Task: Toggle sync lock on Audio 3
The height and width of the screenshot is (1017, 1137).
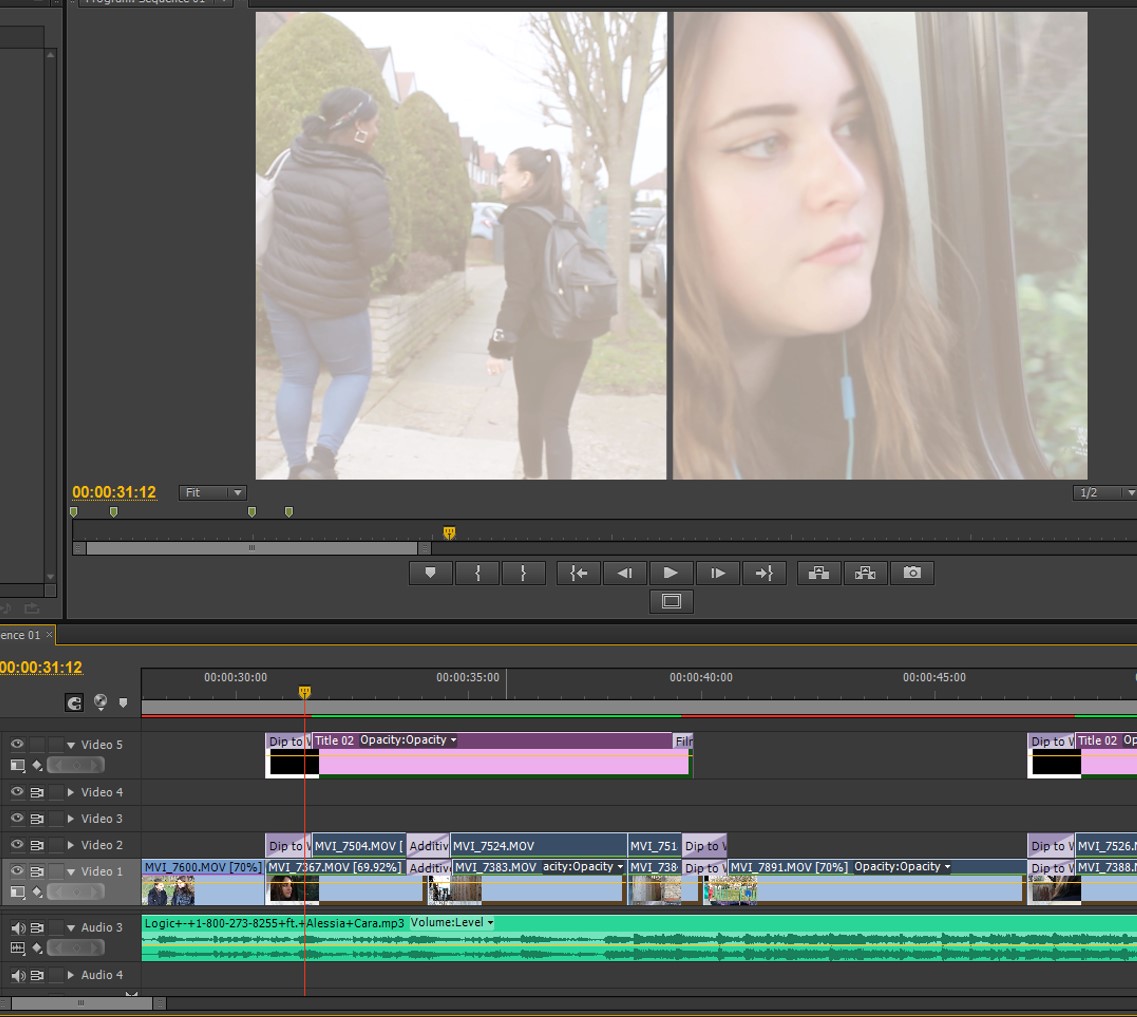Action: pos(37,927)
